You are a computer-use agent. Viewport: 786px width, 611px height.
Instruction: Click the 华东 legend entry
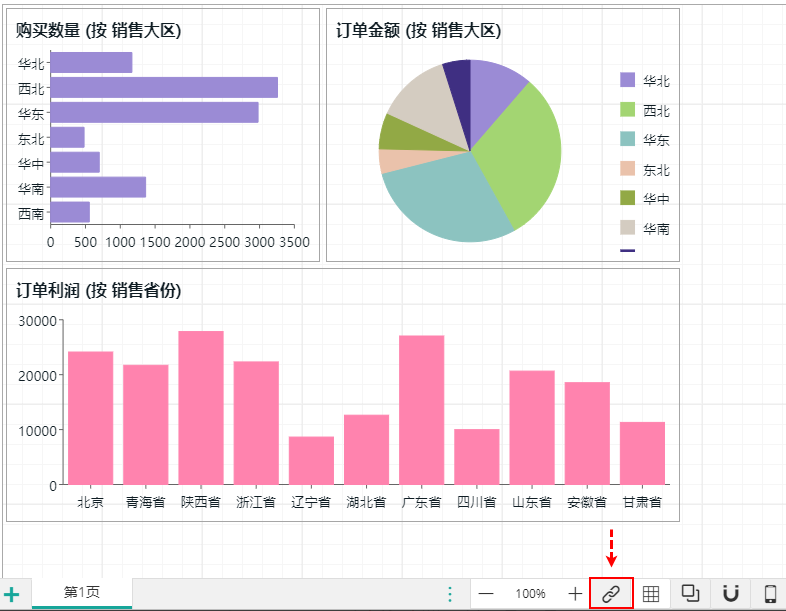pos(655,140)
